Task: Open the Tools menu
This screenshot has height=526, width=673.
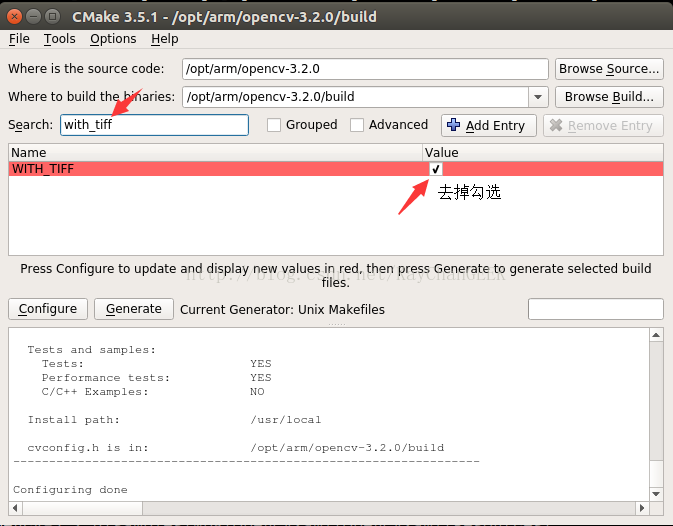Action: [x=60, y=39]
